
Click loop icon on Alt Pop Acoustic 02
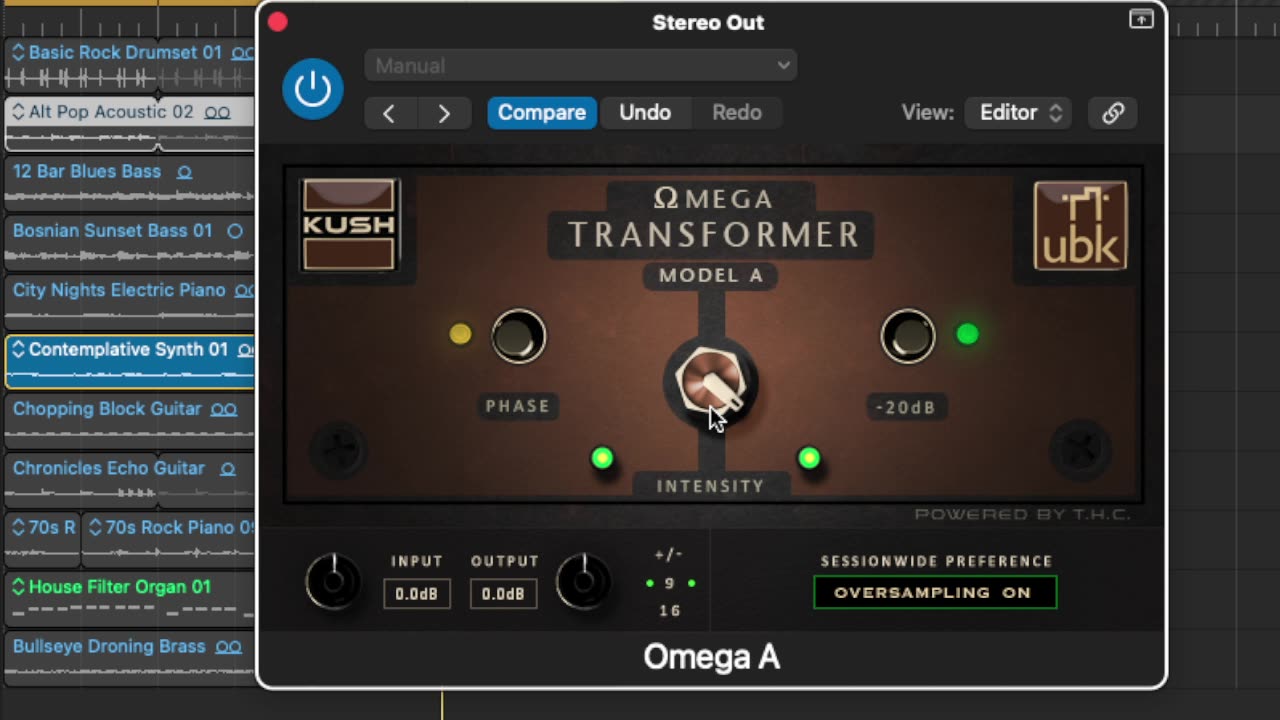[x=217, y=113]
